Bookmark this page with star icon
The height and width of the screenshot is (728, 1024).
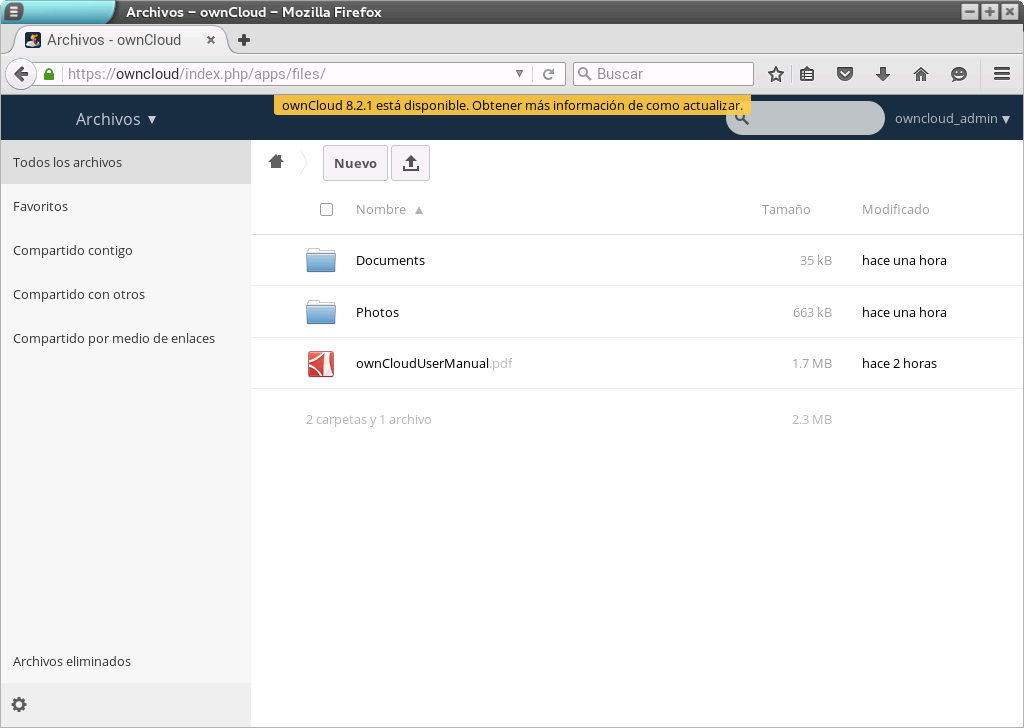[x=775, y=74]
